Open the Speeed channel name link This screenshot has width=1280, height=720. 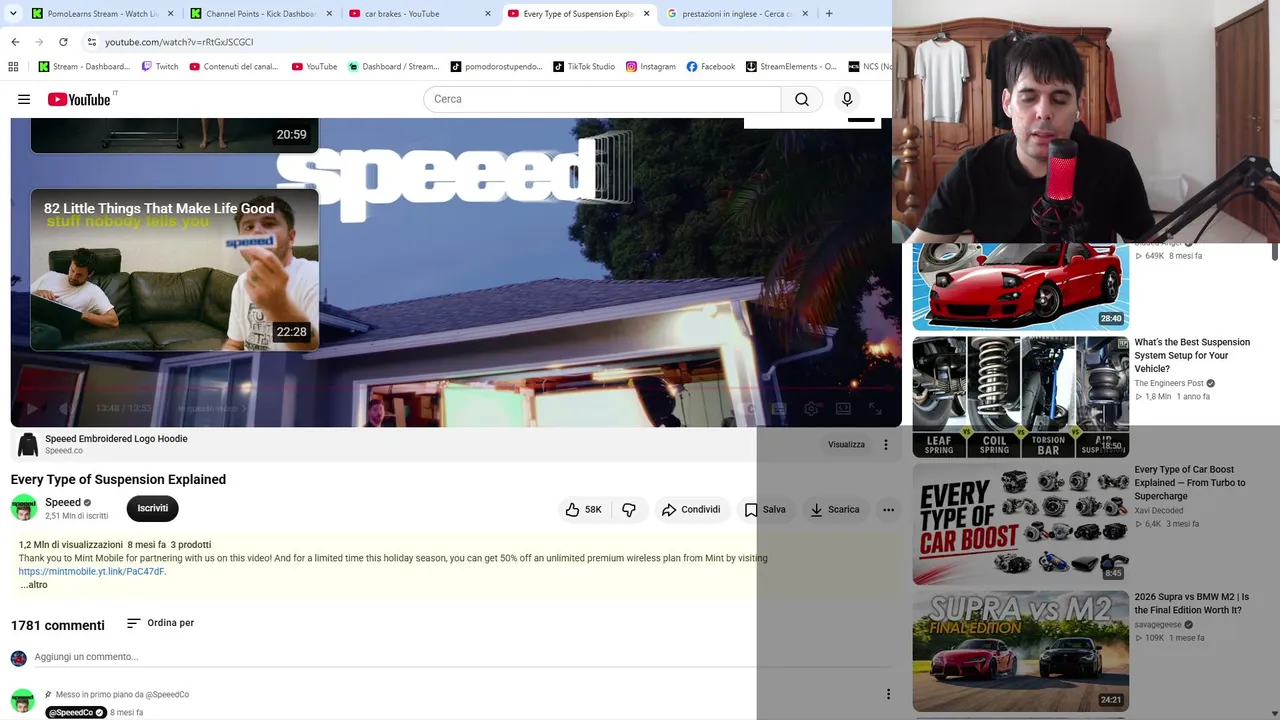(63, 502)
